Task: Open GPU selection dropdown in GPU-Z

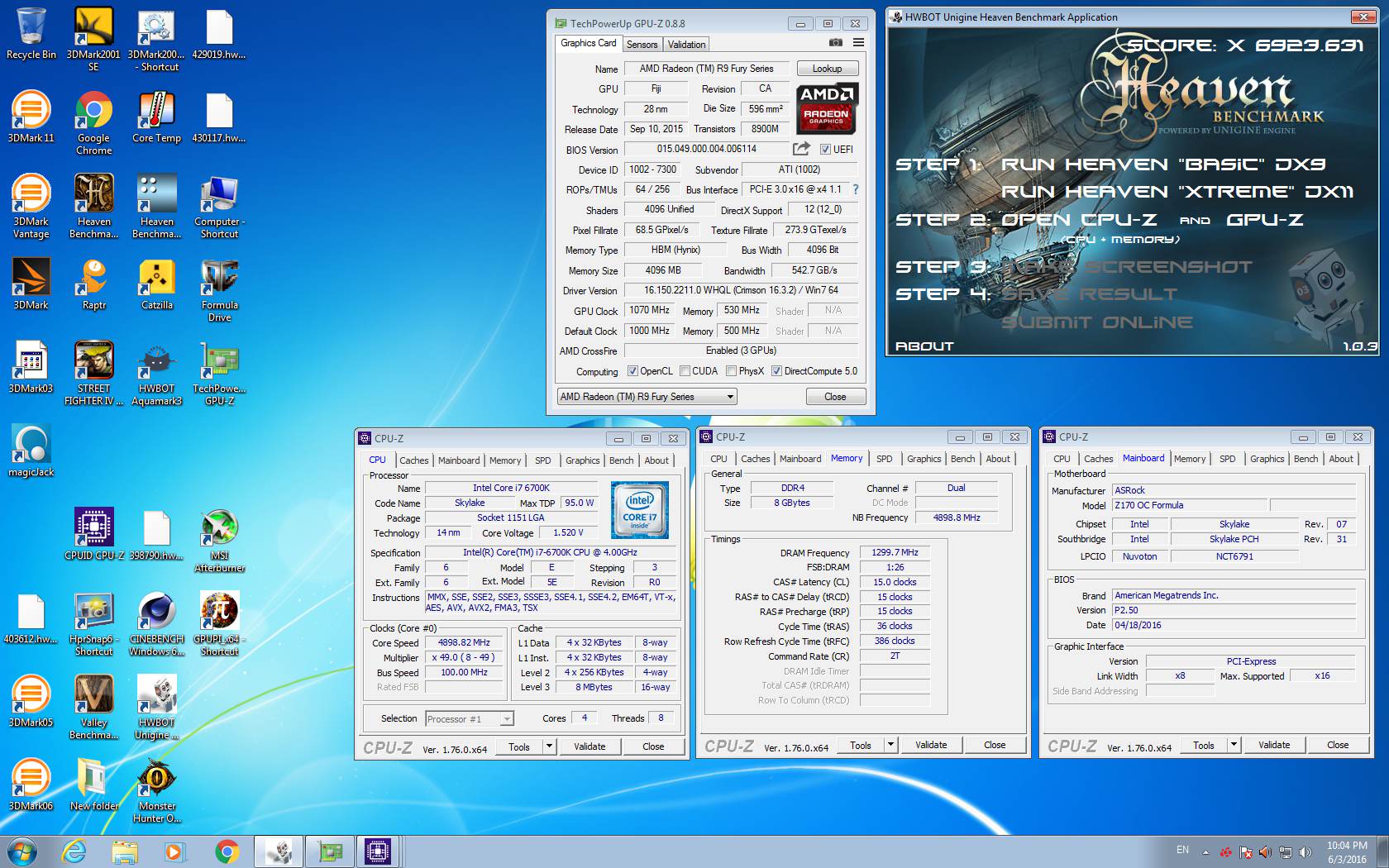Action: point(647,397)
